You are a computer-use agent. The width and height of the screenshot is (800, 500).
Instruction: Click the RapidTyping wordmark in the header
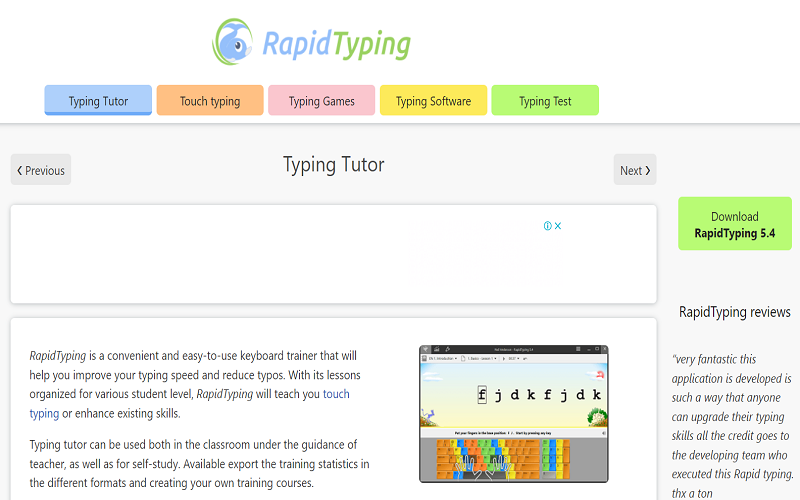[x=336, y=44]
